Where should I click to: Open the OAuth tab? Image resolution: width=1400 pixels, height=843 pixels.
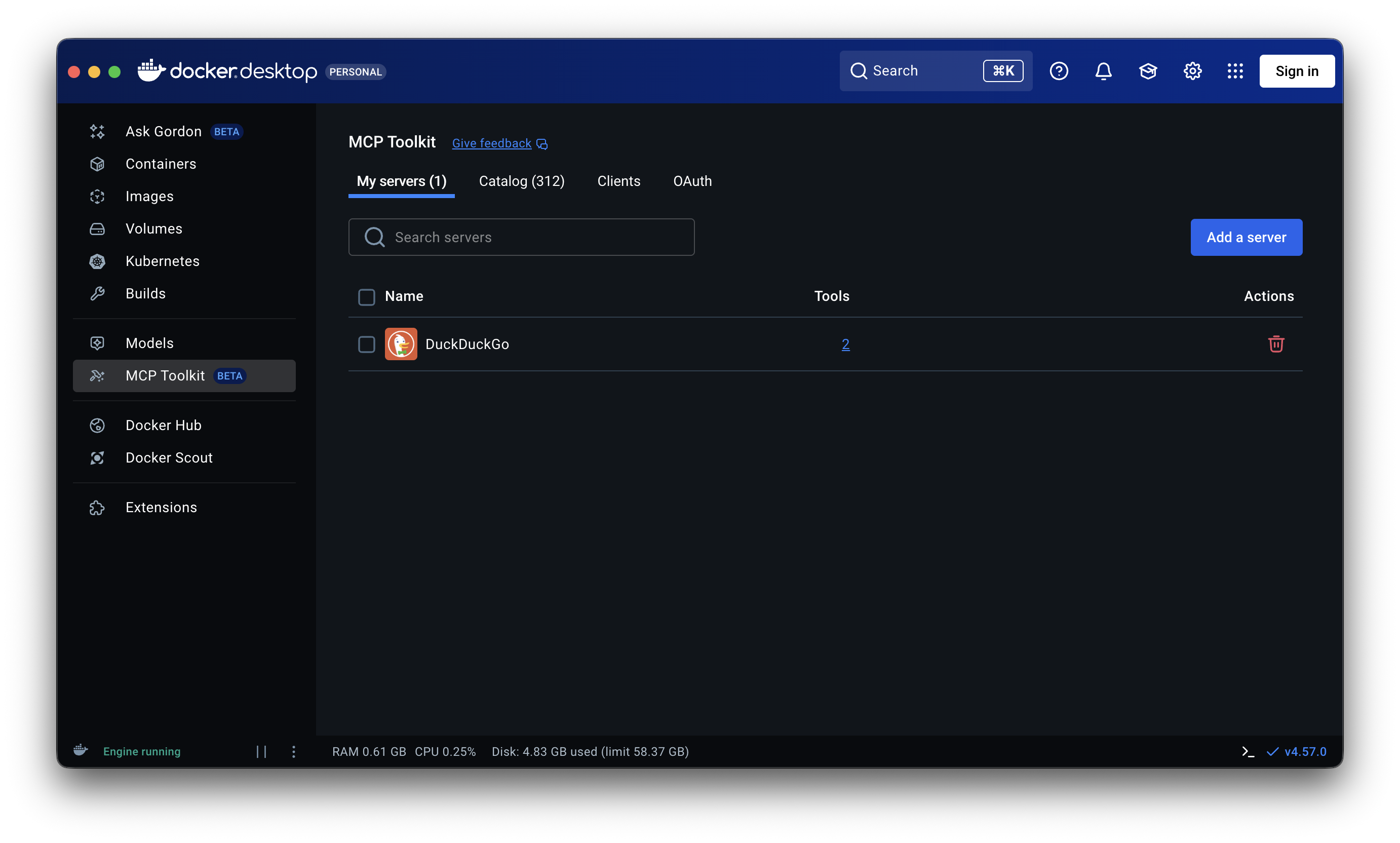click(692, 181)
